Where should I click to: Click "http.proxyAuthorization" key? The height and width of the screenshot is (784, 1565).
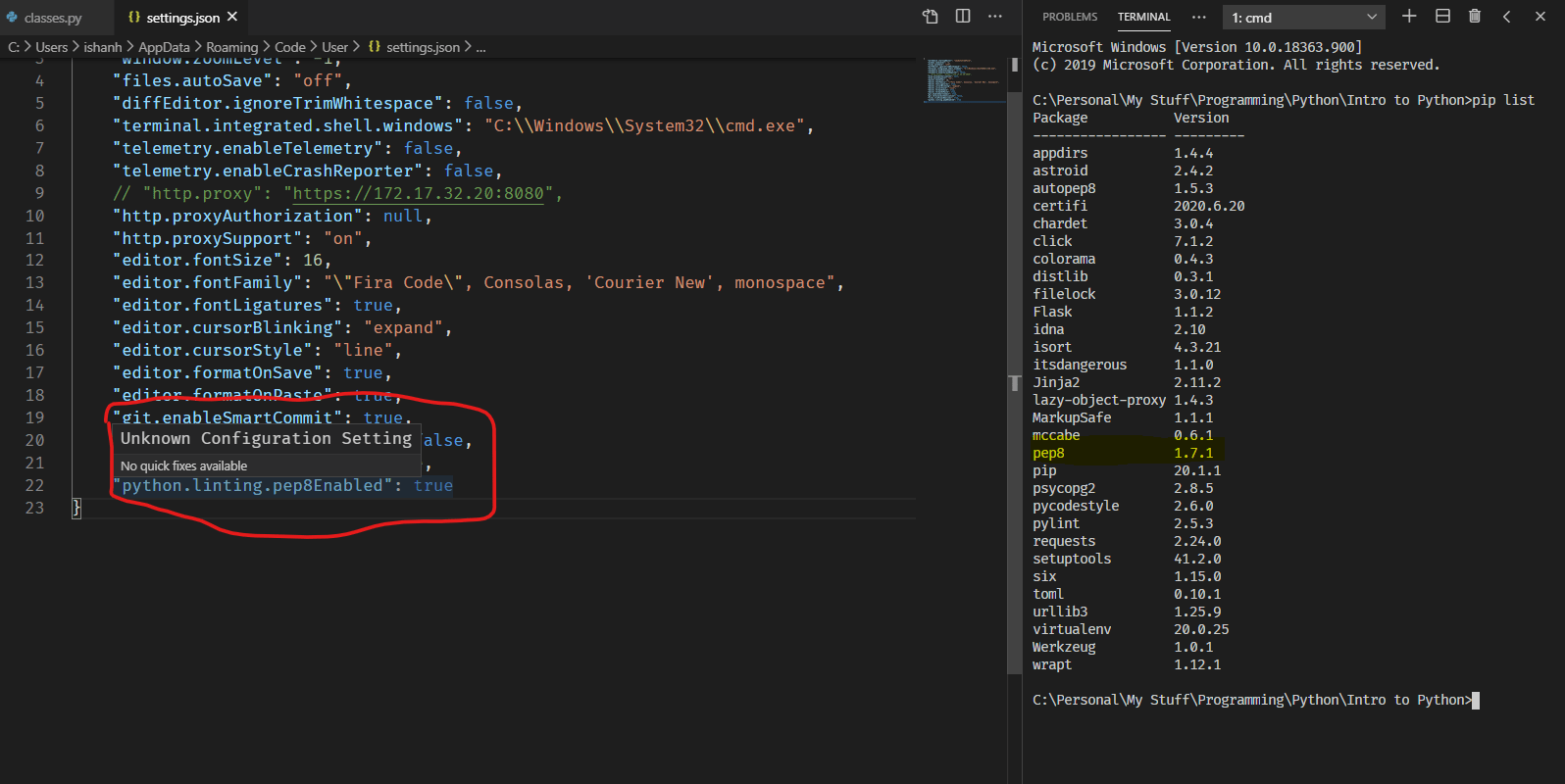point(237,216)
